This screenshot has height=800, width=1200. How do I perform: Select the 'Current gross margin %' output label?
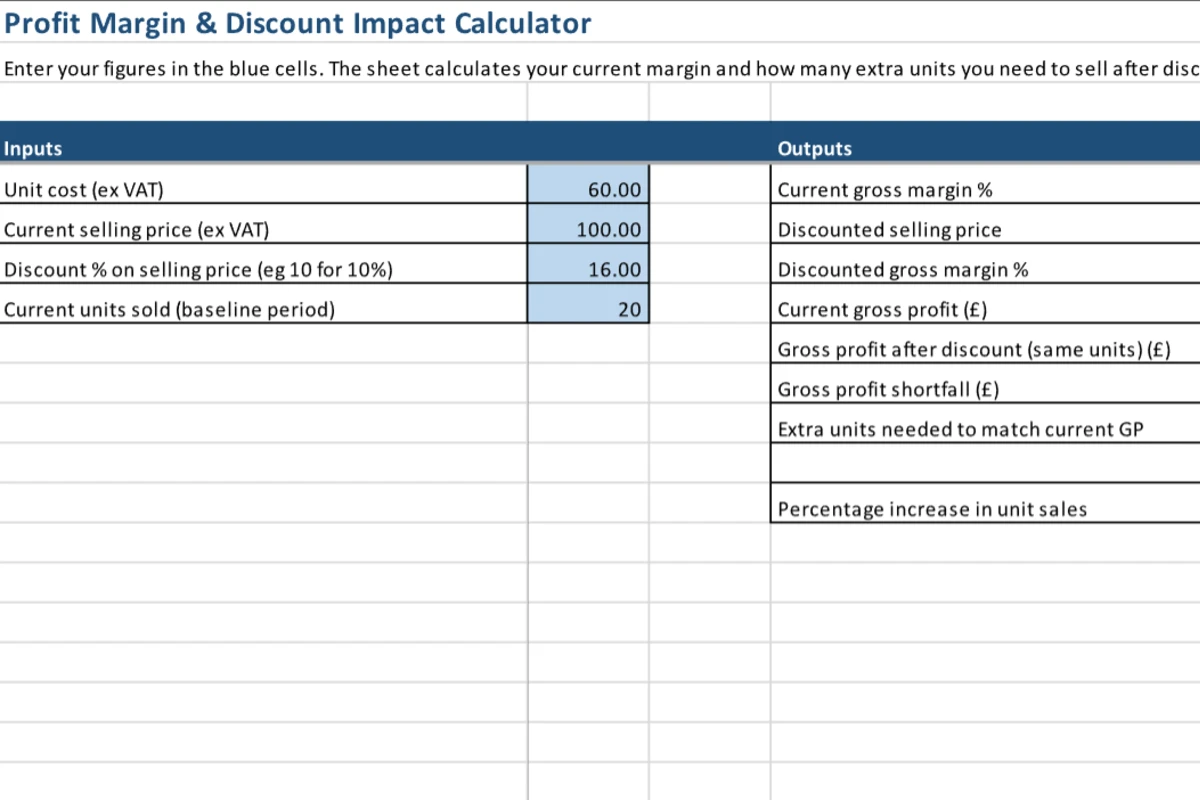coord(885,190)
